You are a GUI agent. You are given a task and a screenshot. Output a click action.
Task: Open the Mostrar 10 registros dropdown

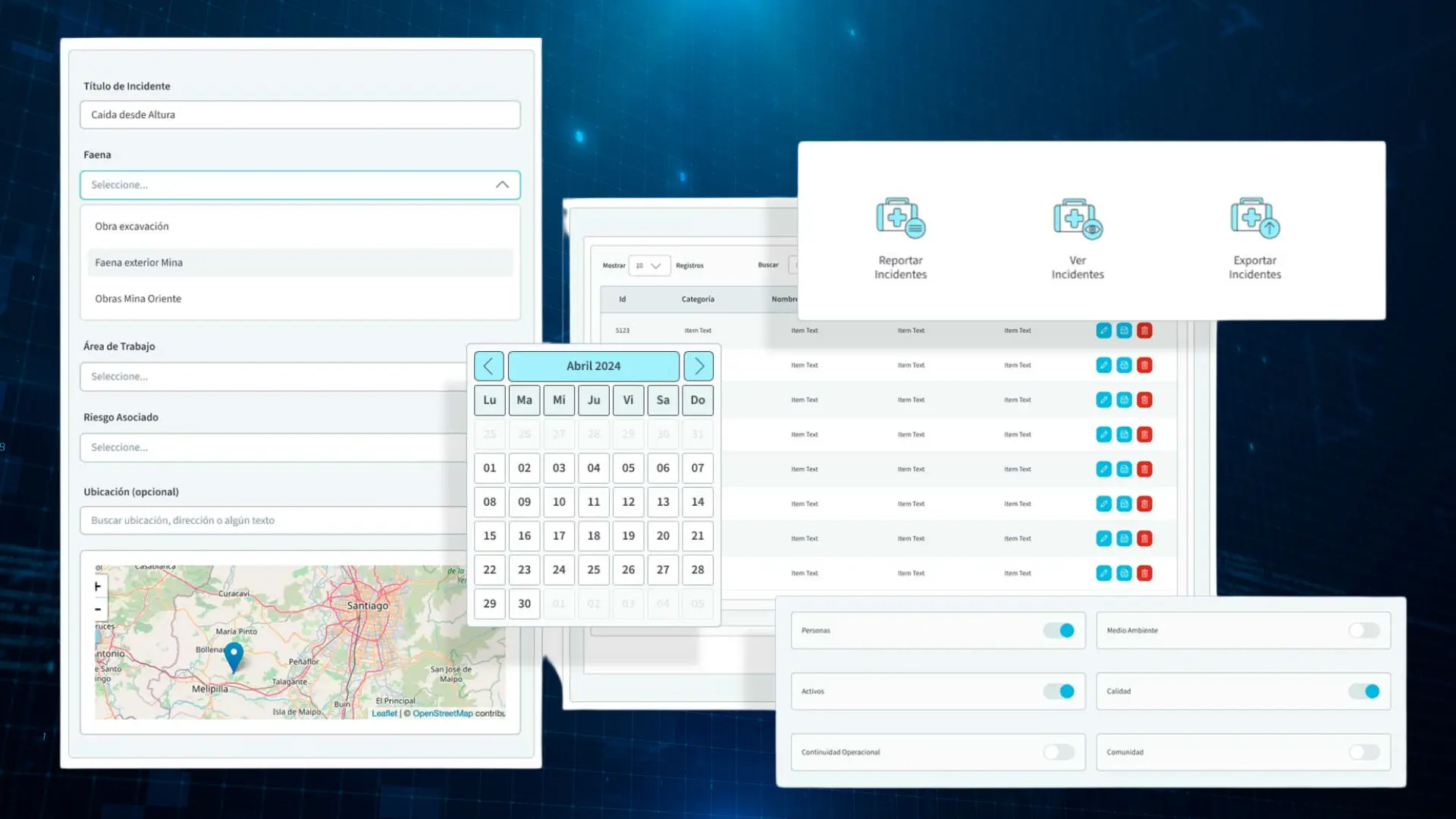(x=649, y=265)
